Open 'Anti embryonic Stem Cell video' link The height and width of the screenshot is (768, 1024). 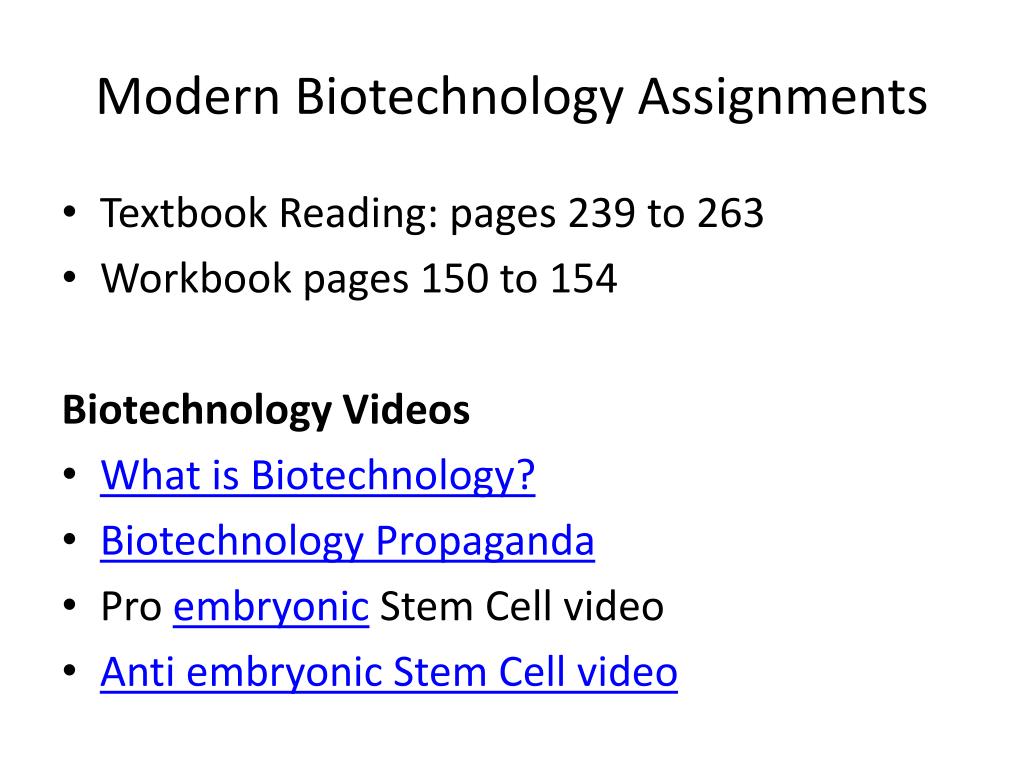pos(389,671)
